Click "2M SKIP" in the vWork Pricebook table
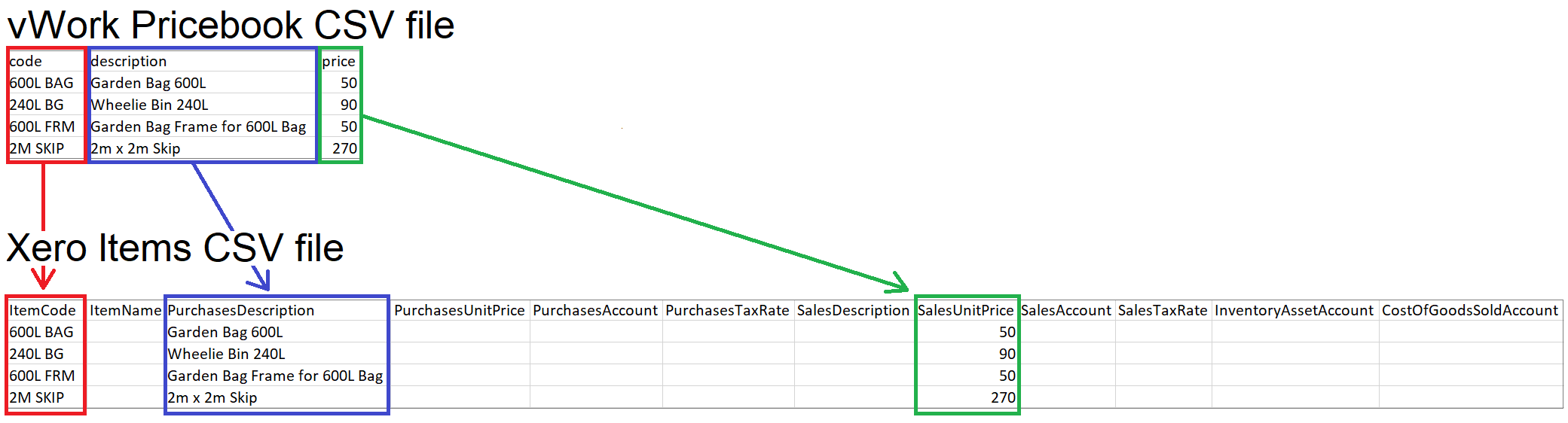This screenshot has width=1568, height=423. click(37, 148)
